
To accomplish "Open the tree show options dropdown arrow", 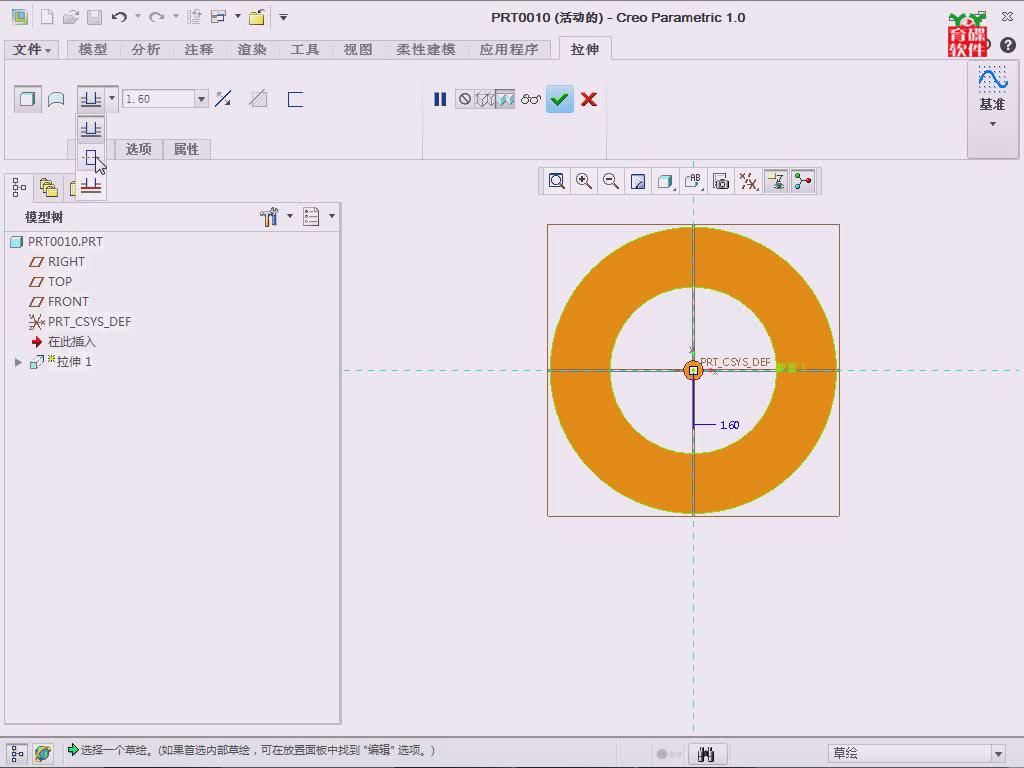I will point(332,216).
